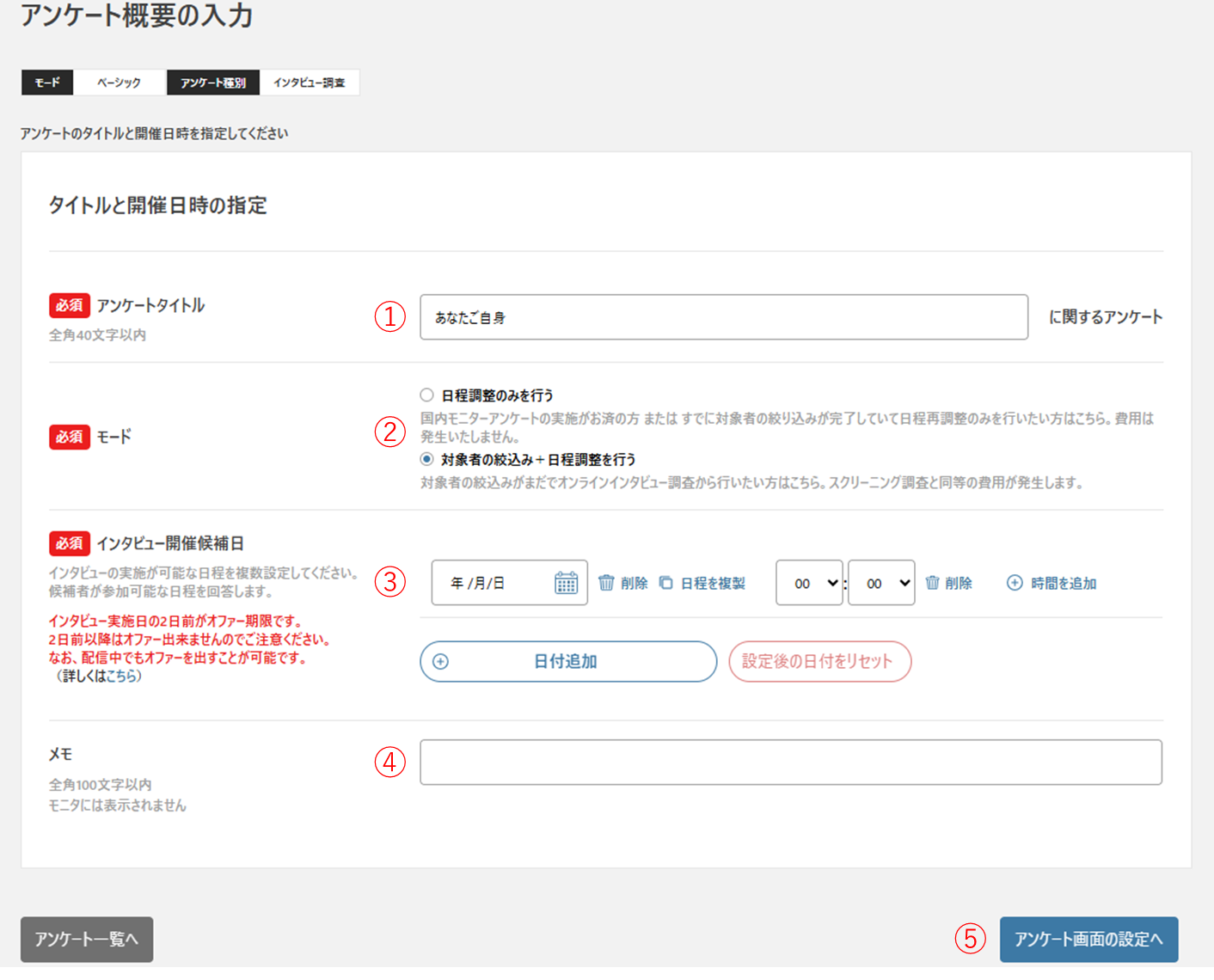Click the アンケートタイトル text field
Screen dimensions: 1214x980
tap(723, 317)
